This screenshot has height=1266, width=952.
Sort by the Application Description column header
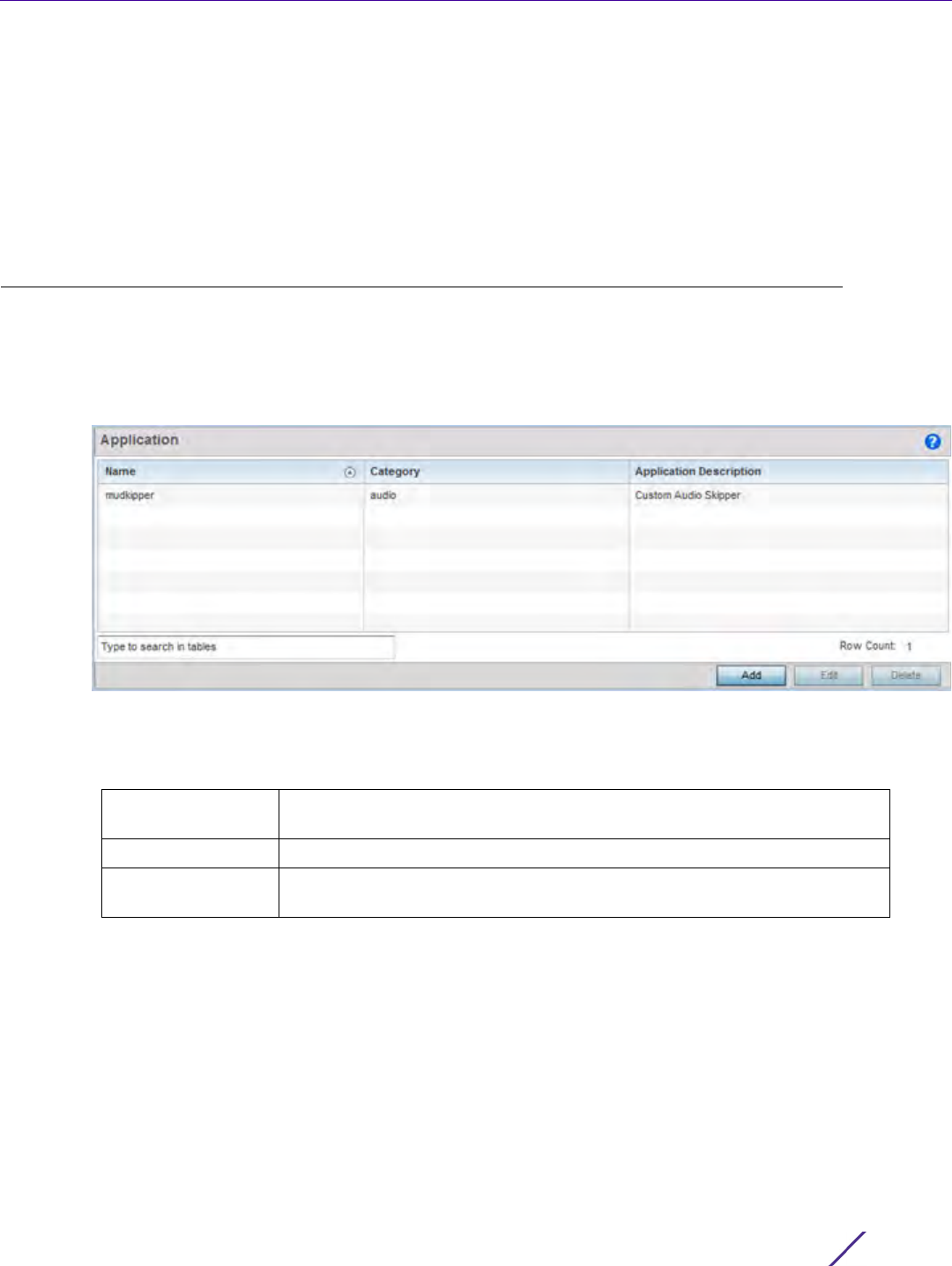(789, 472)
